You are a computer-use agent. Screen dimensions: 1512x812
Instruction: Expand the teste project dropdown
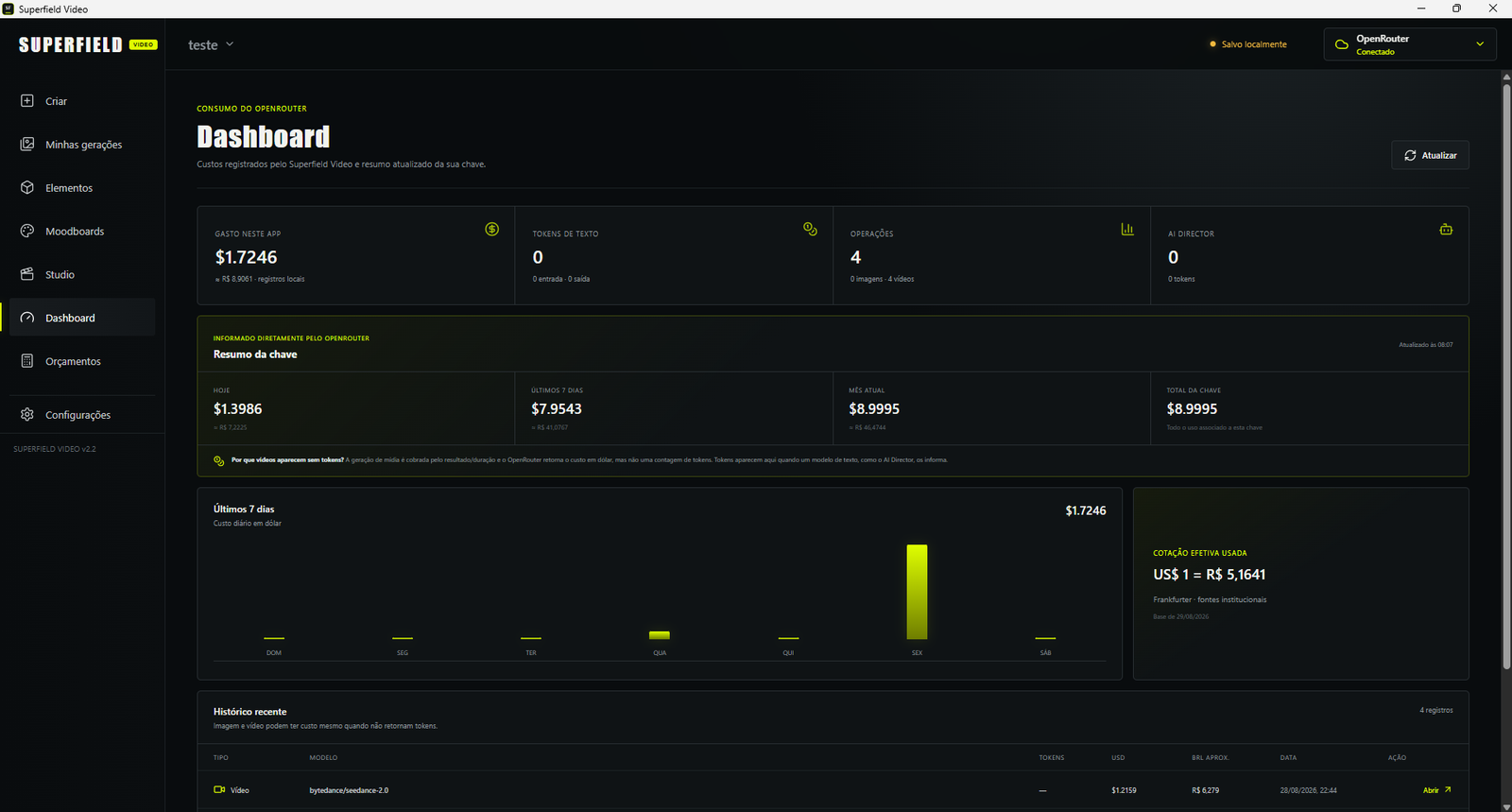click(211, 44)
